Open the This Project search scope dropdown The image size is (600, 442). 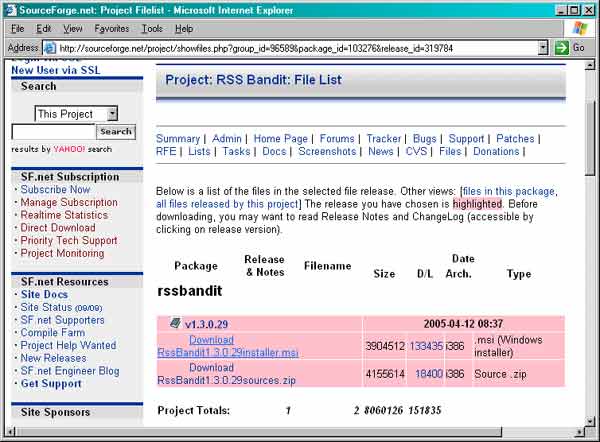point(112,114)
